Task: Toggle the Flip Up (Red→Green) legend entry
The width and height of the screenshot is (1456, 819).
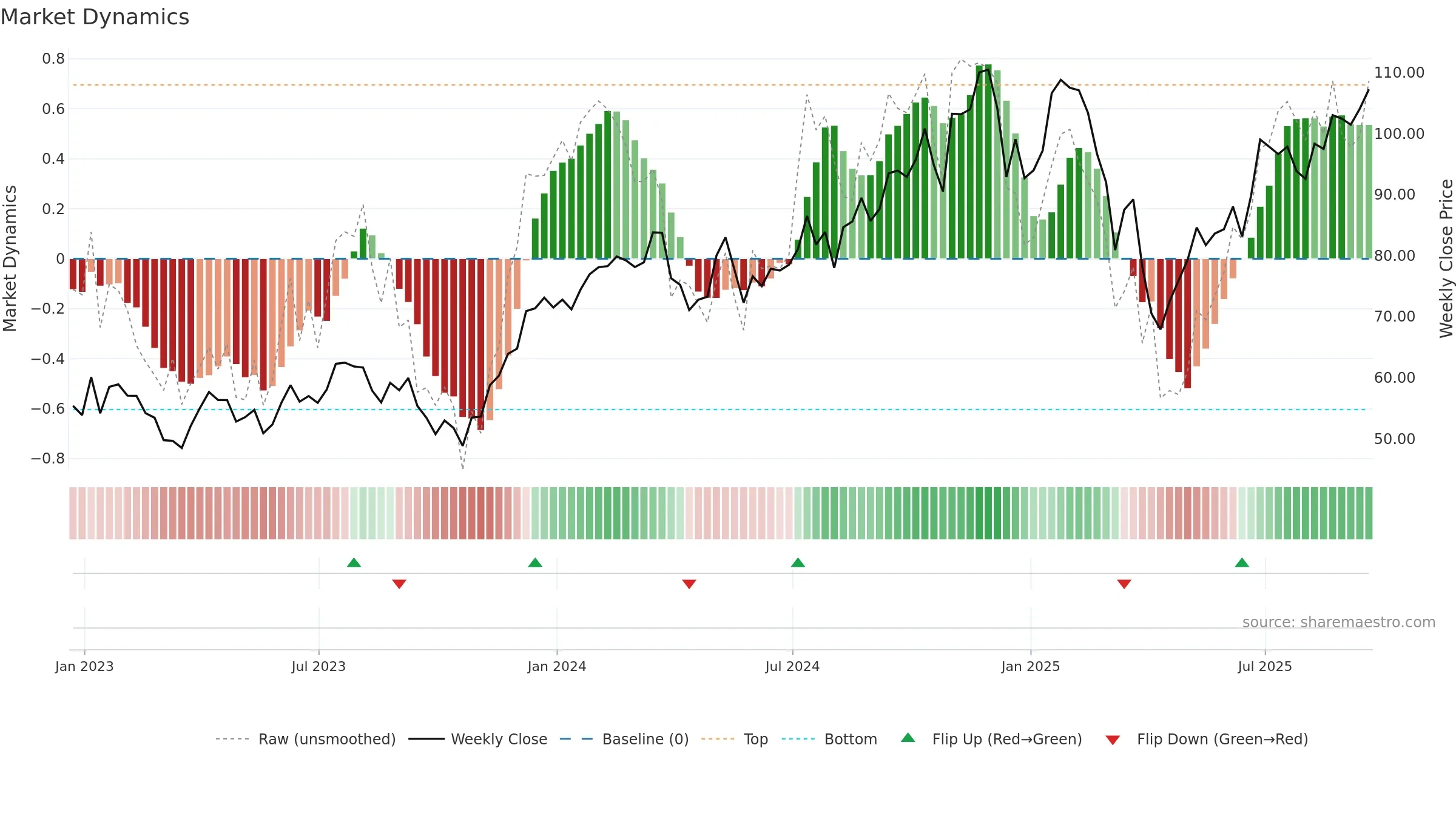Action: pos(991,739)
